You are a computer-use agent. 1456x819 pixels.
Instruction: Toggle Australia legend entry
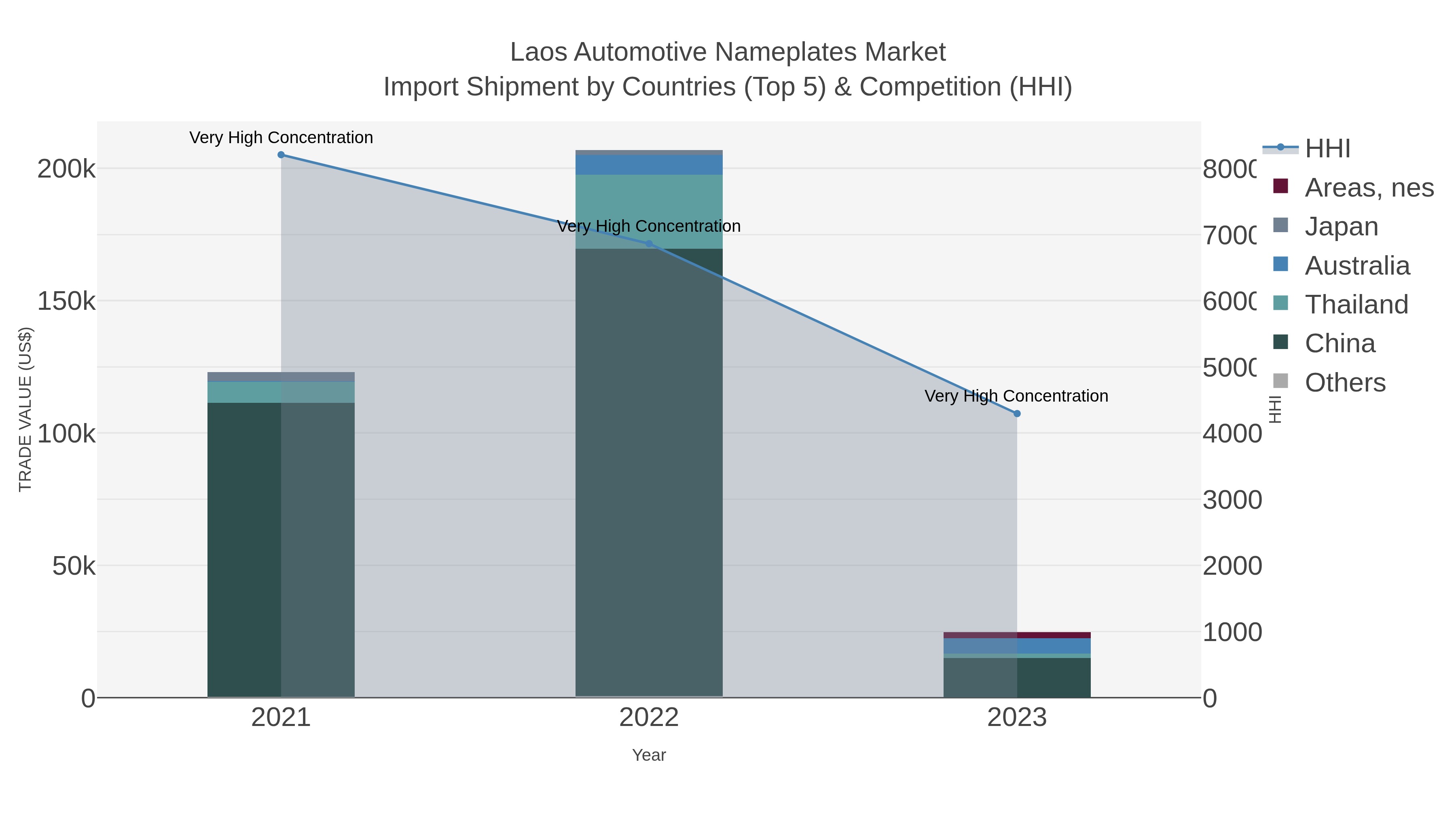(x=1341, y=266)
